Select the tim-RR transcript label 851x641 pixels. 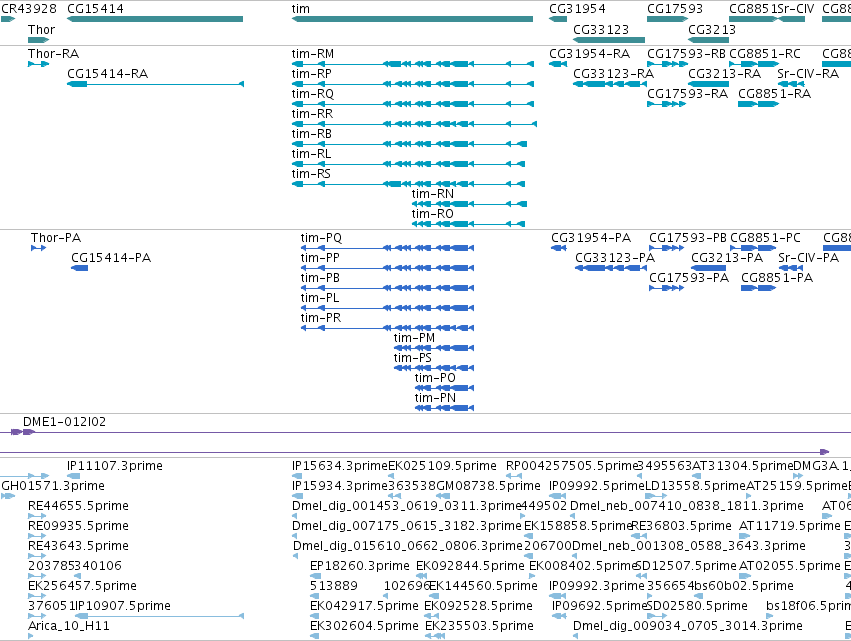(x=313, y=114)
